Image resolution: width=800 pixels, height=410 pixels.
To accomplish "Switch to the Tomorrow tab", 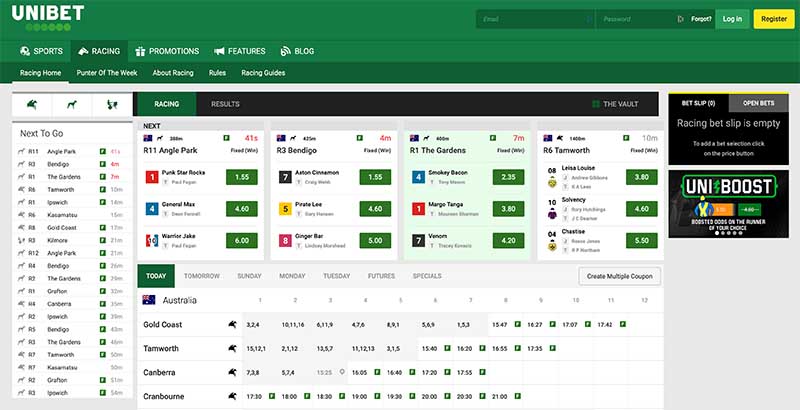I will pos(202,276).
